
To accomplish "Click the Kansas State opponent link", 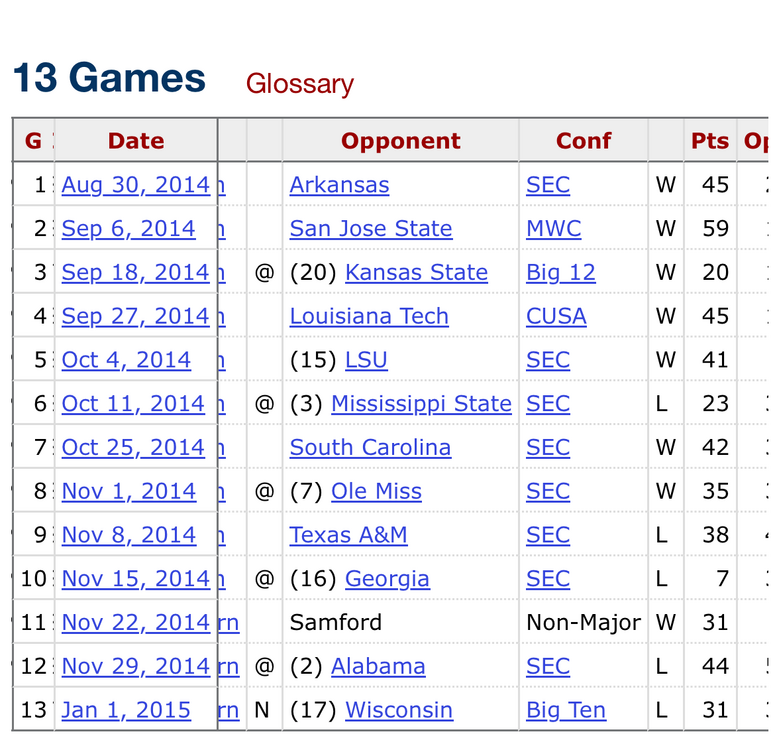I will coord(416,273).
